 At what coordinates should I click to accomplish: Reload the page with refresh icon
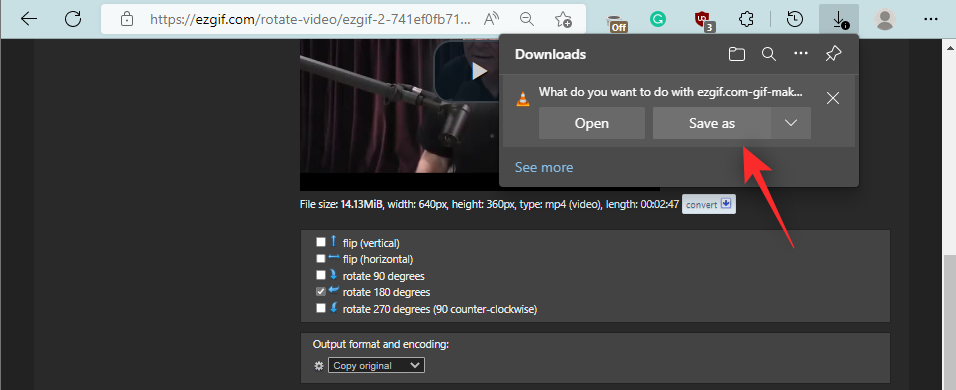tap(73, 19)
